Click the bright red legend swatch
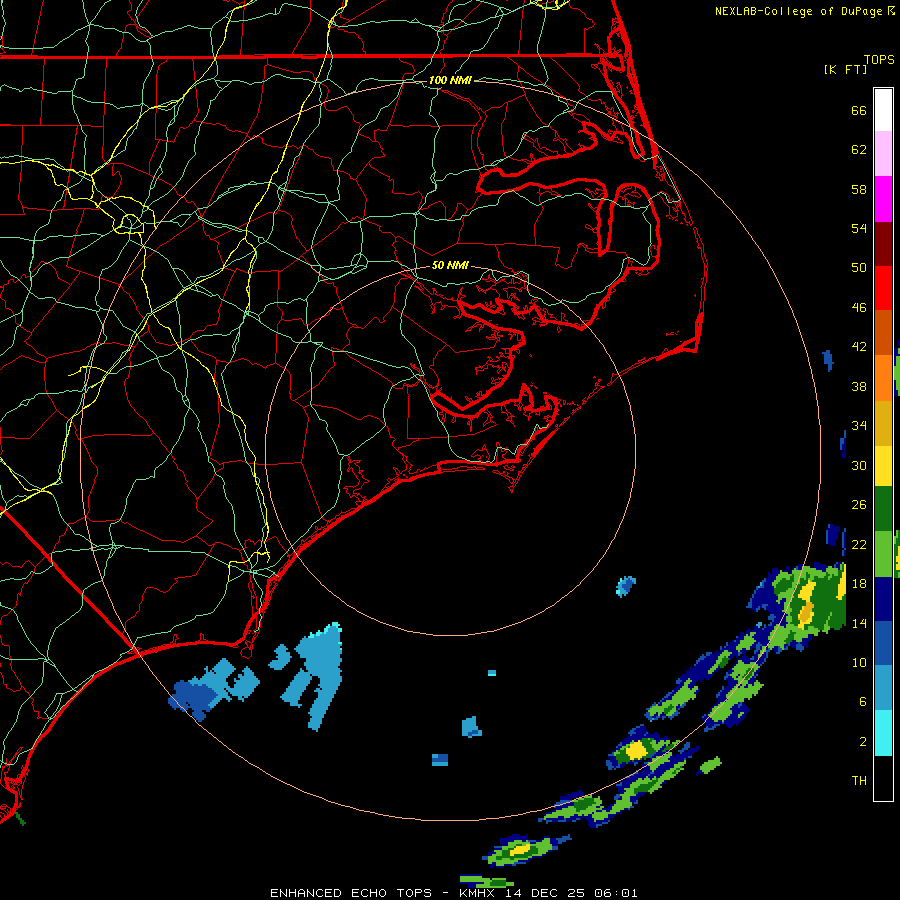 click(883, 288)
